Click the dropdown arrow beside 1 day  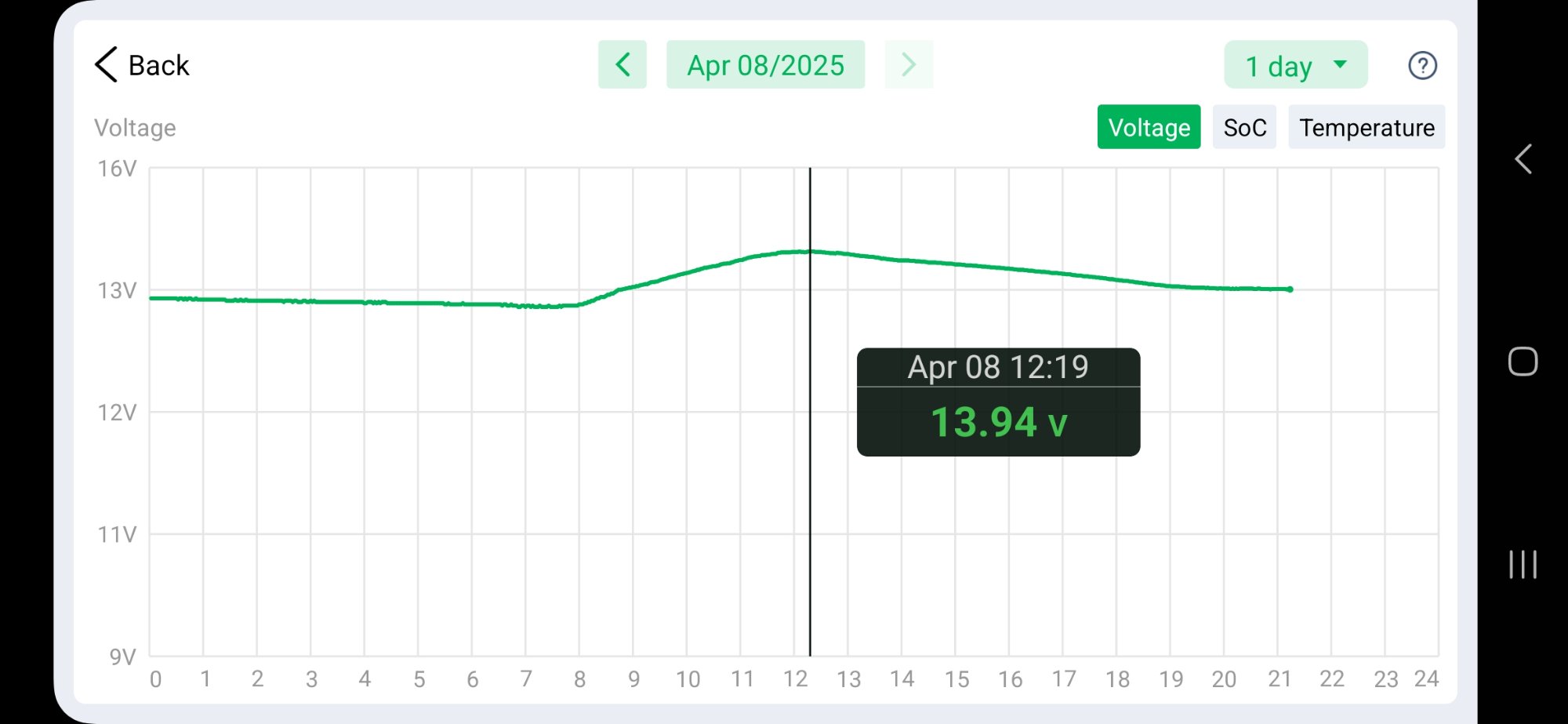[x=1341, y=64]
